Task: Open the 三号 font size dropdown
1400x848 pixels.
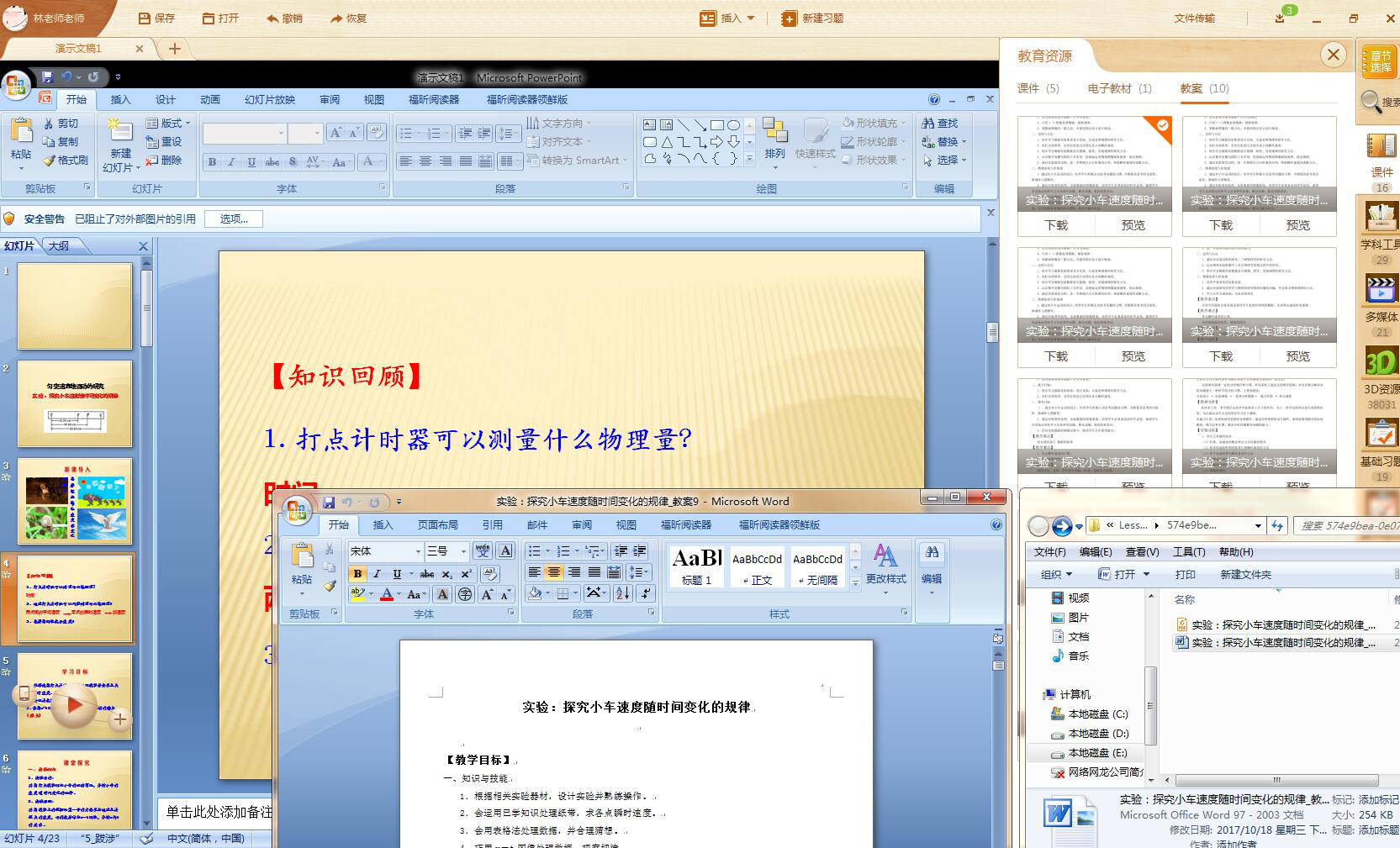Action: tap(463, 551)
